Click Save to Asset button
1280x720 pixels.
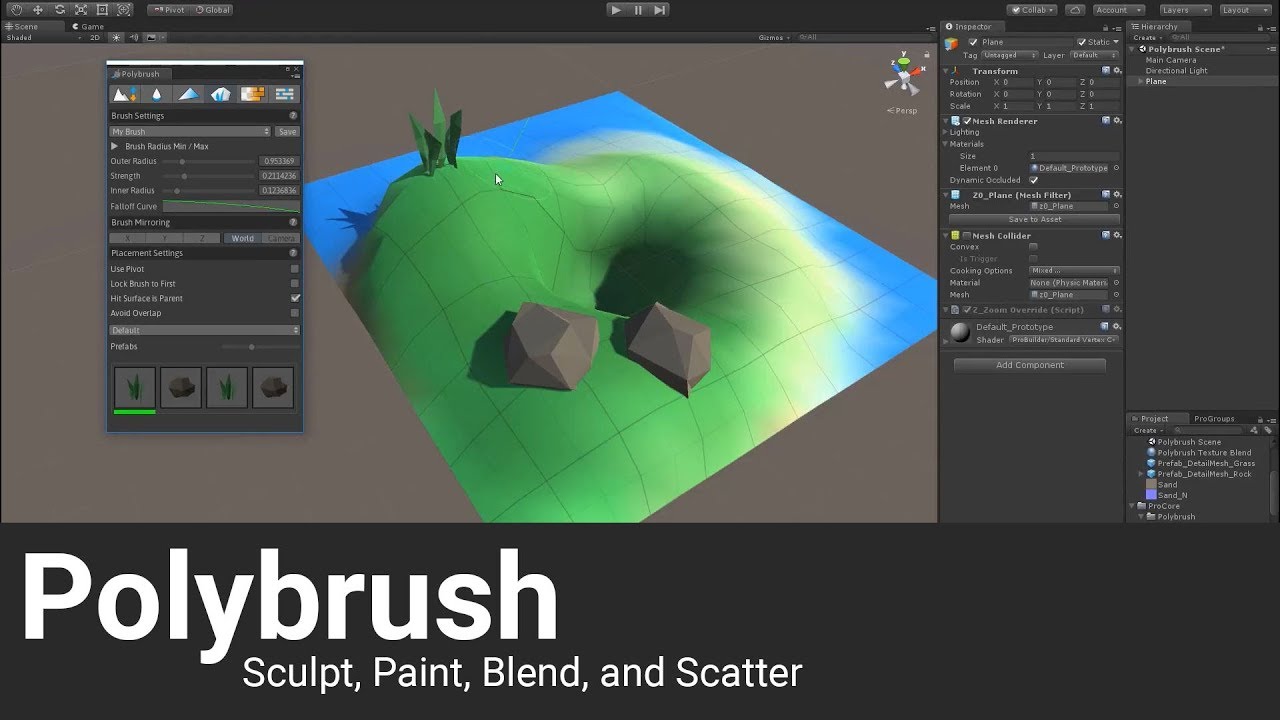1034,219
